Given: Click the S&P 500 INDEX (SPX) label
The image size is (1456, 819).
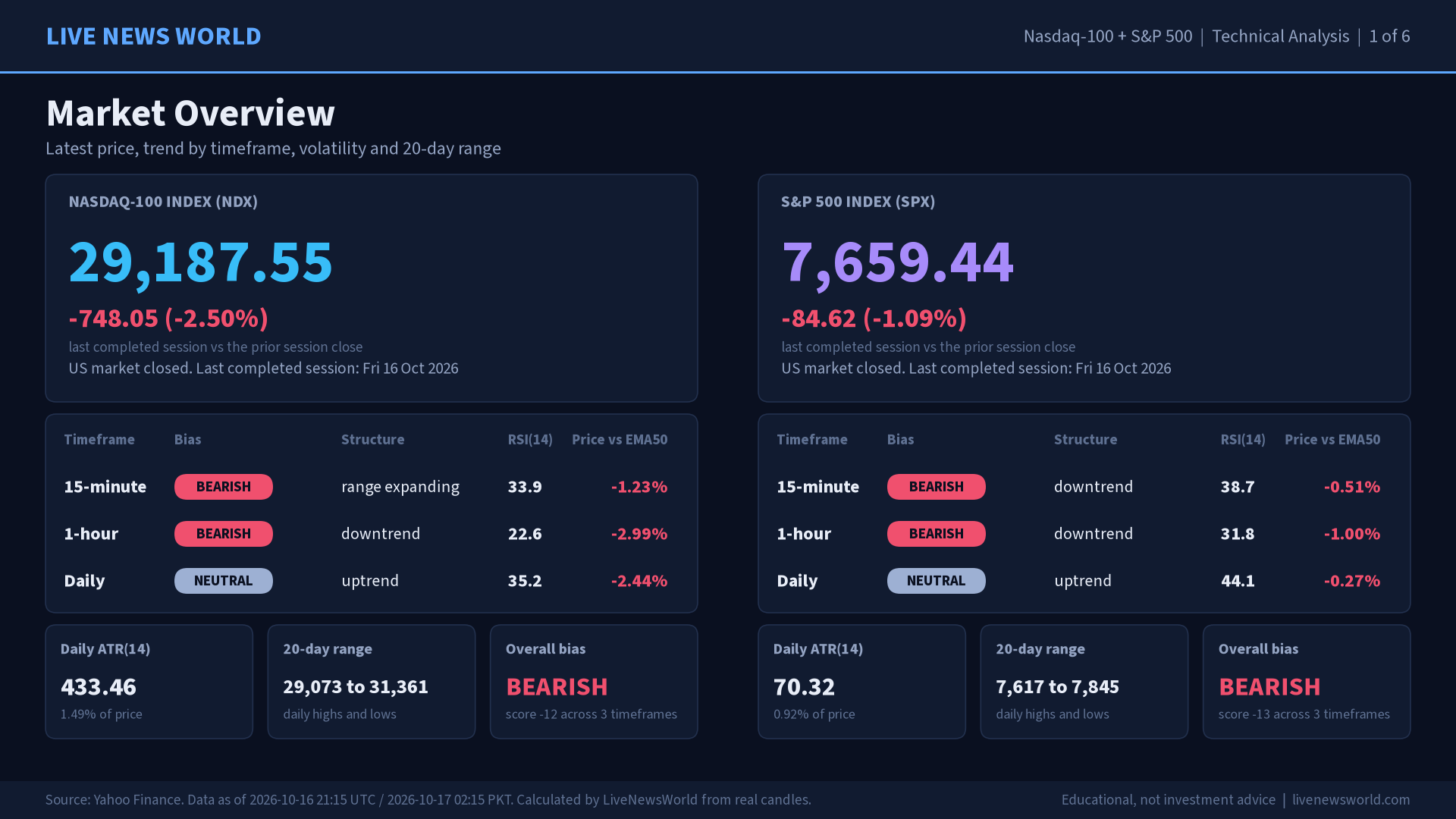Looking at the screenshot, I should click(858, 202).
